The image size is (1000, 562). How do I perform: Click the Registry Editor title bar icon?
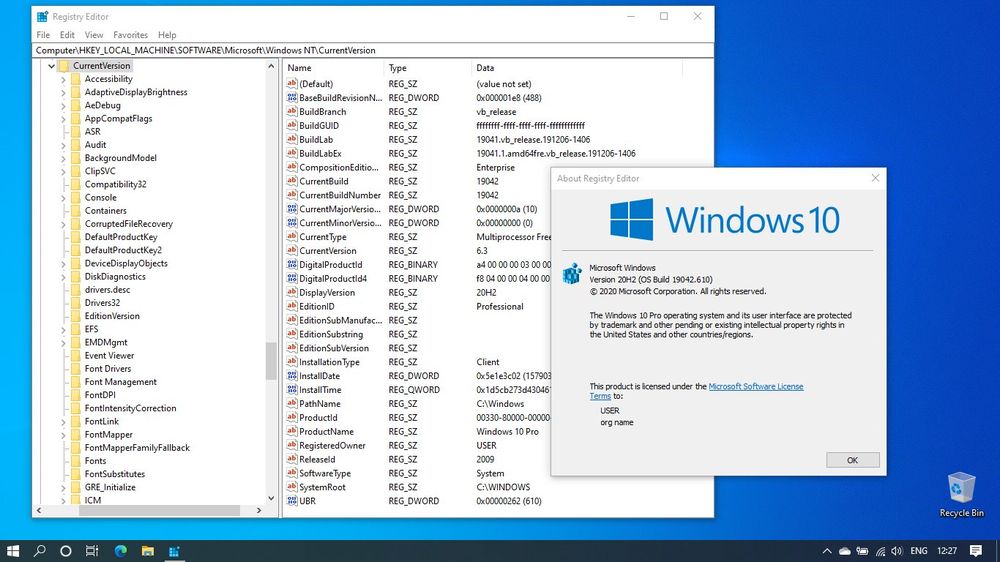click(42, 17)
